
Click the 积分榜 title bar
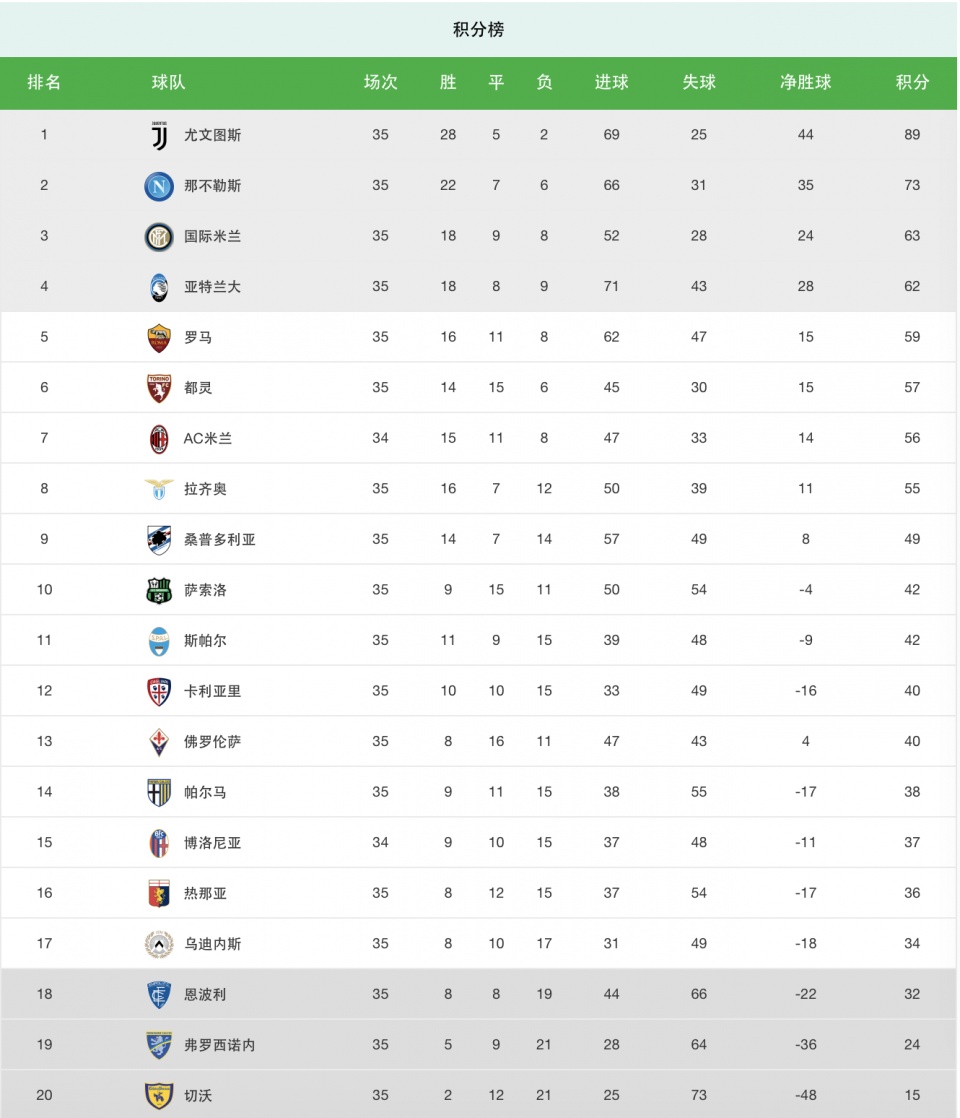[479, 29]
